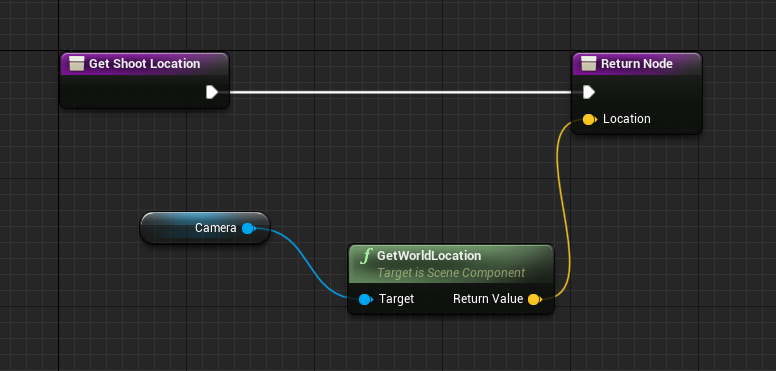Viewport: 776px width, 371px height.
Task: Select the Get Shoot Location node title
Action: coord(145,64)
